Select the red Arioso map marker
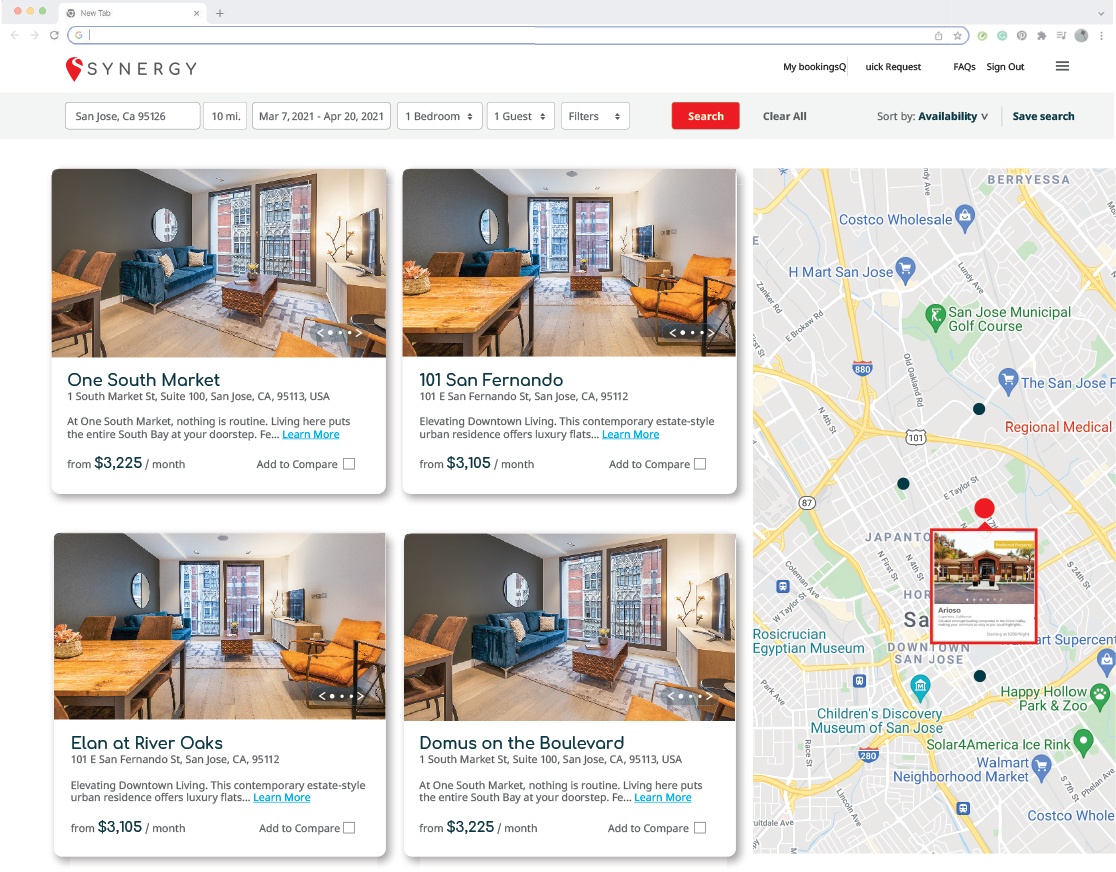The width and height of the screenshot is (1116, 872). (984, 508)
